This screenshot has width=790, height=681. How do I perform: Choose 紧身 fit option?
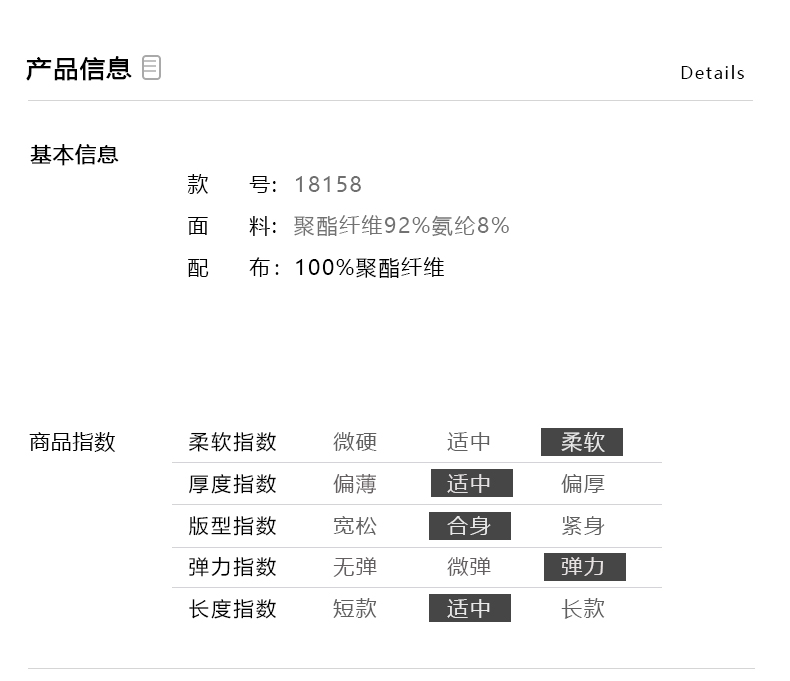pos(583,526)
